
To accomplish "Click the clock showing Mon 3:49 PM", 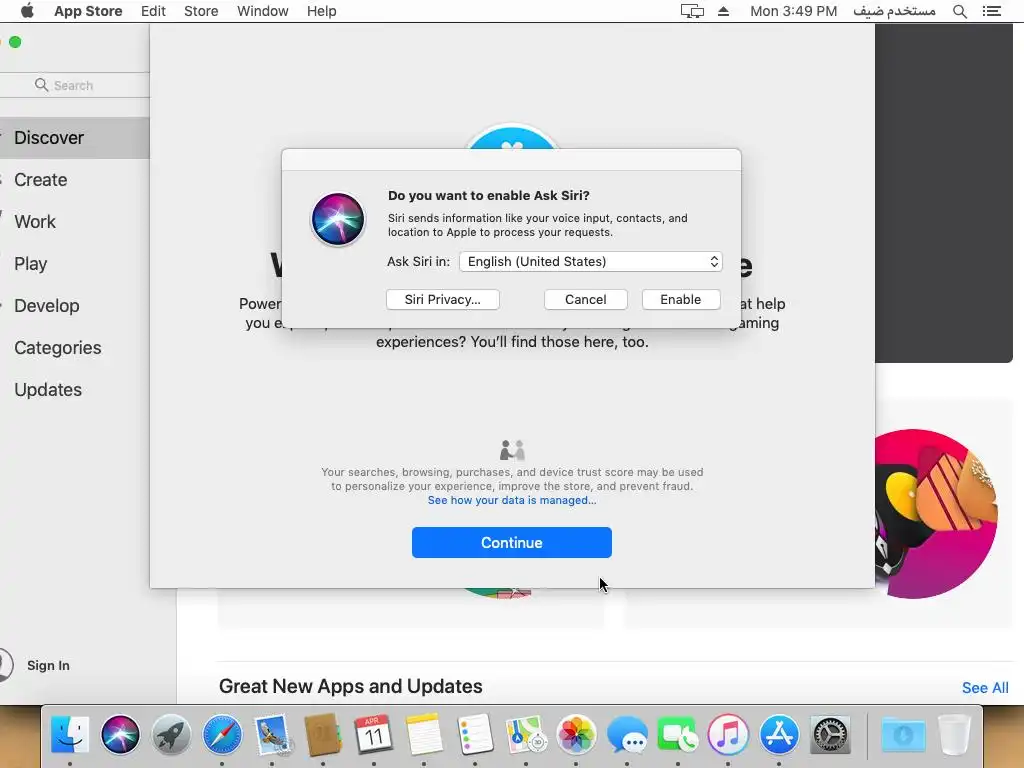I will coord(793,11).
